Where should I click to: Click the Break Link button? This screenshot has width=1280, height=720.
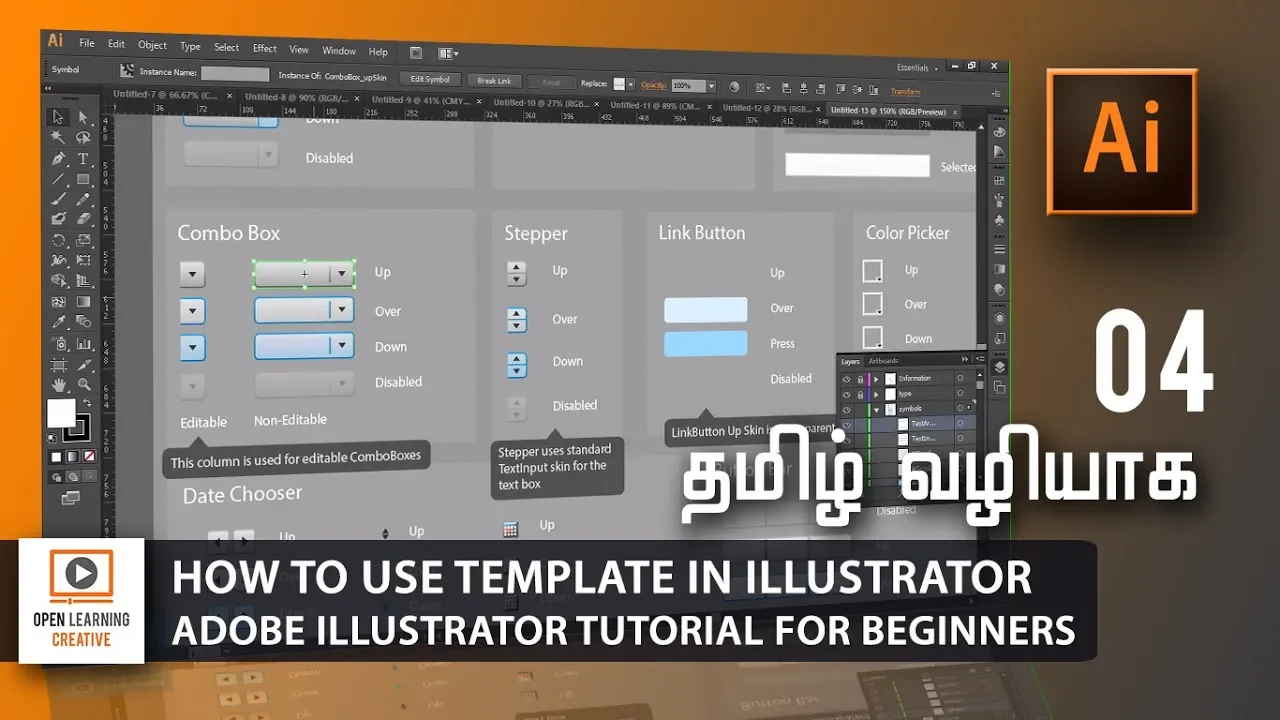click(494, 81)
